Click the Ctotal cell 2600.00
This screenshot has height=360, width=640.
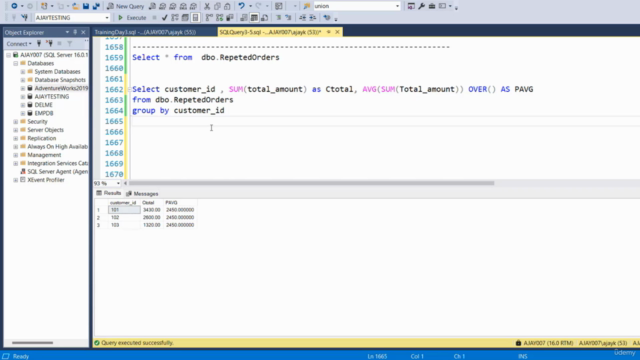(151, 218)
